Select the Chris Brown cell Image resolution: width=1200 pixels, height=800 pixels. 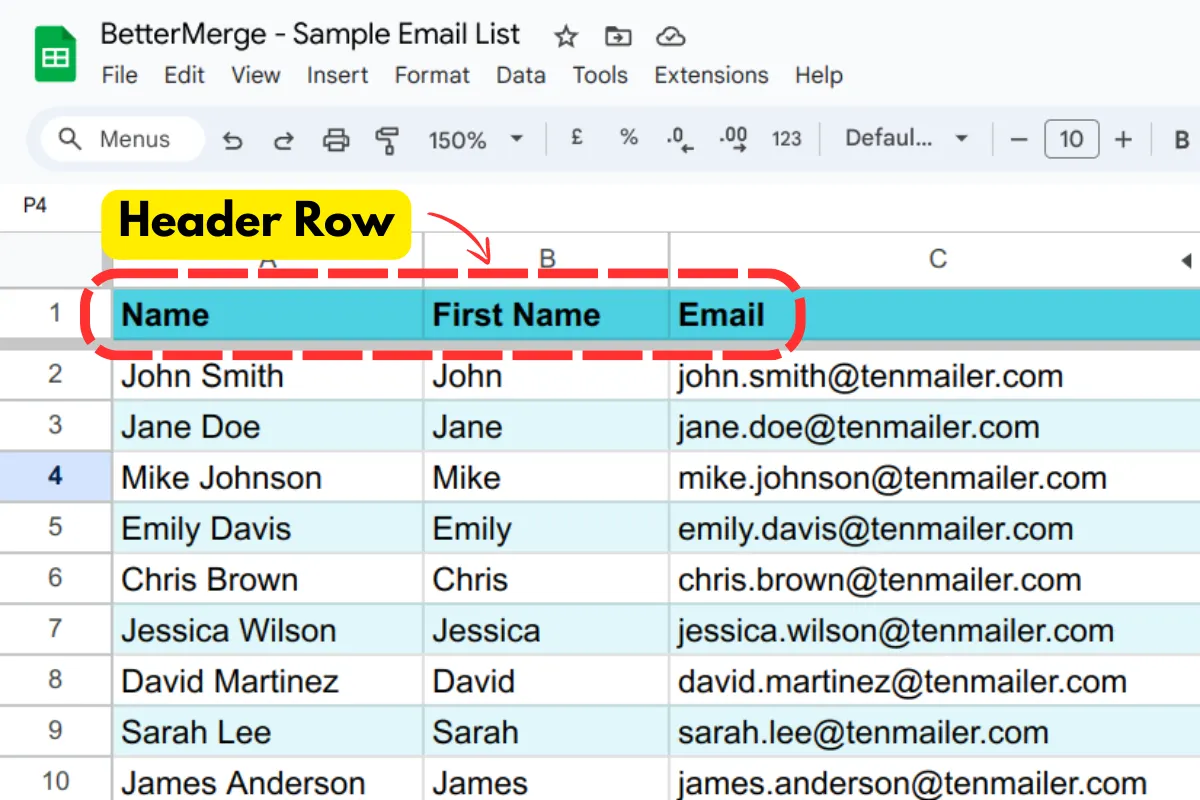(268, 579)
